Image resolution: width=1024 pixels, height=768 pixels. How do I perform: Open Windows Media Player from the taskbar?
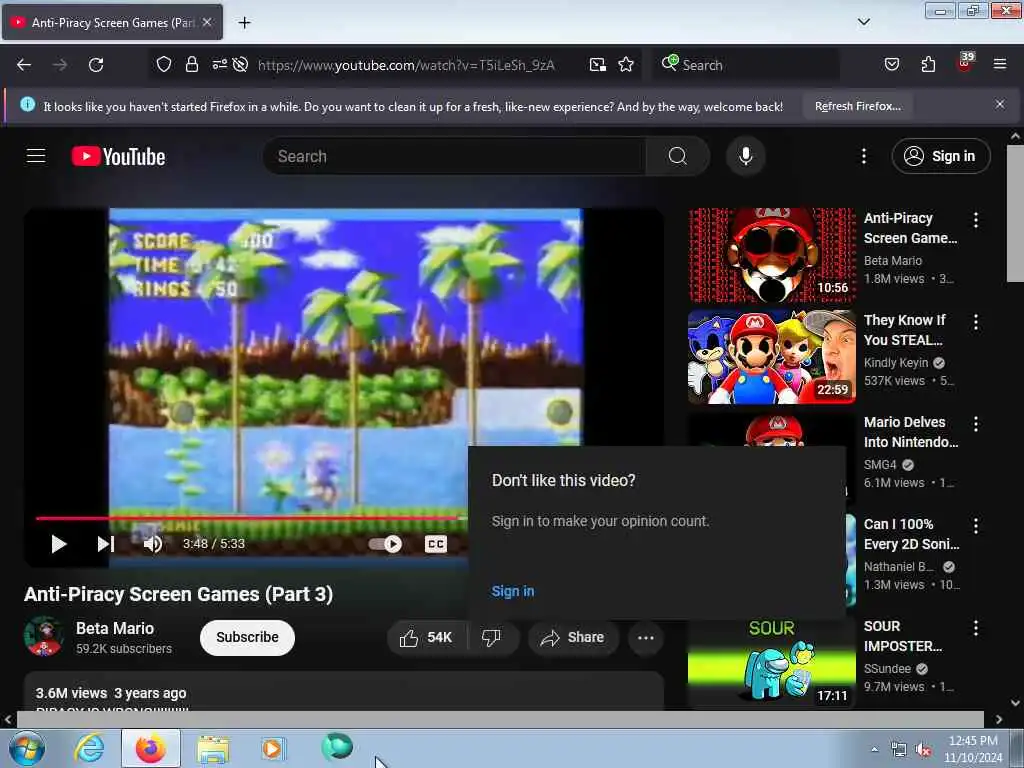click(x=272, y=748)
